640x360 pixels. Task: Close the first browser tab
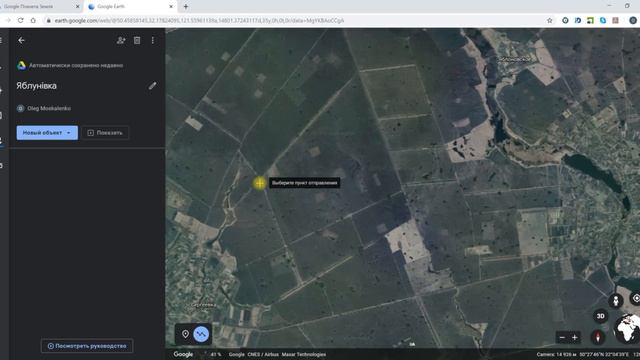[x=78, y=7]
